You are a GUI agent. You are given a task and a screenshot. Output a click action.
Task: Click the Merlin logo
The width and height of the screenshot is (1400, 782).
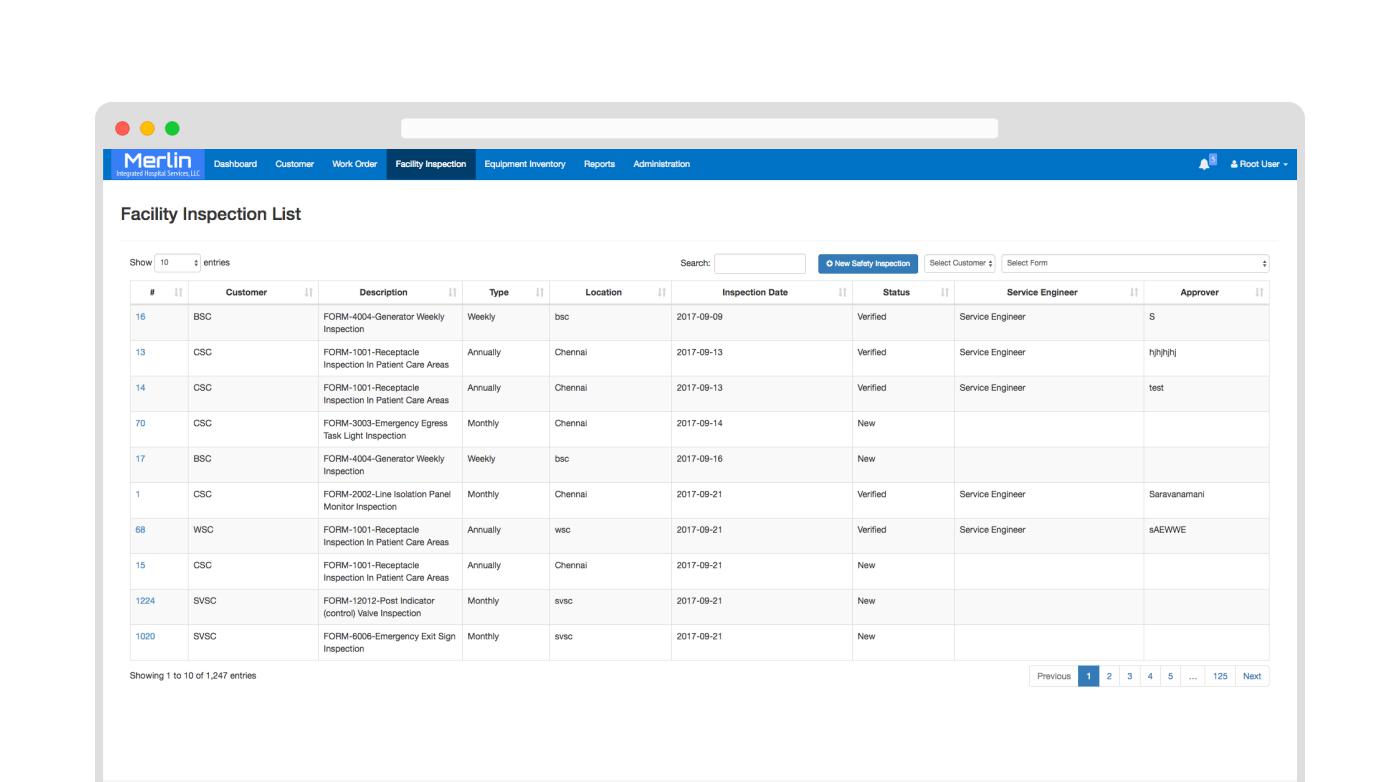(x=155, y=164)
